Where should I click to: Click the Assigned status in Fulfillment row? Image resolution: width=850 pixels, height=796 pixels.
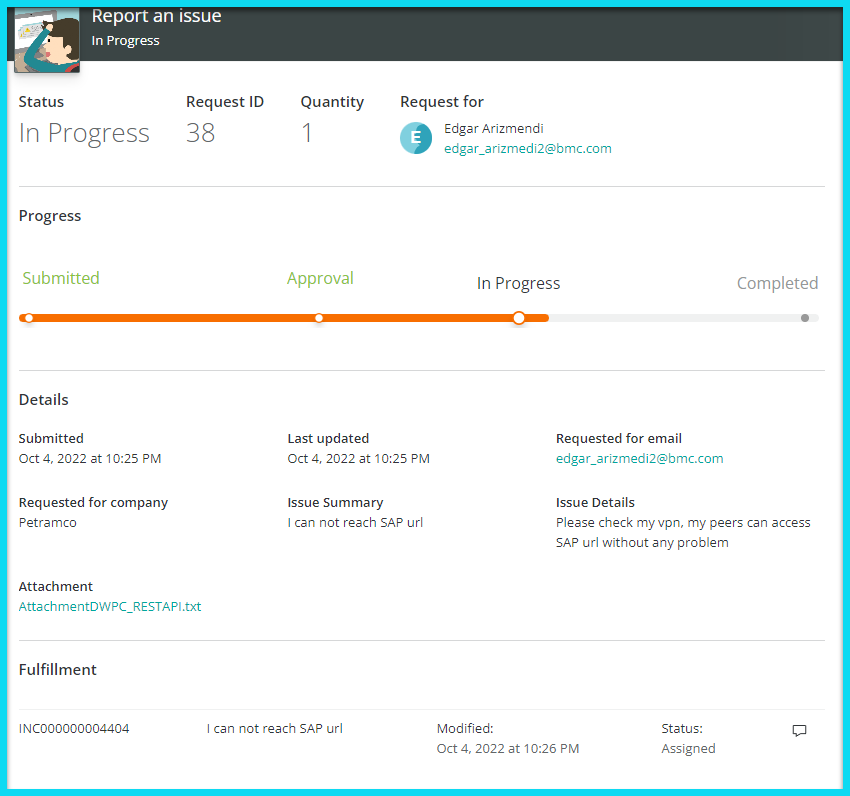(x=688, y=749)
